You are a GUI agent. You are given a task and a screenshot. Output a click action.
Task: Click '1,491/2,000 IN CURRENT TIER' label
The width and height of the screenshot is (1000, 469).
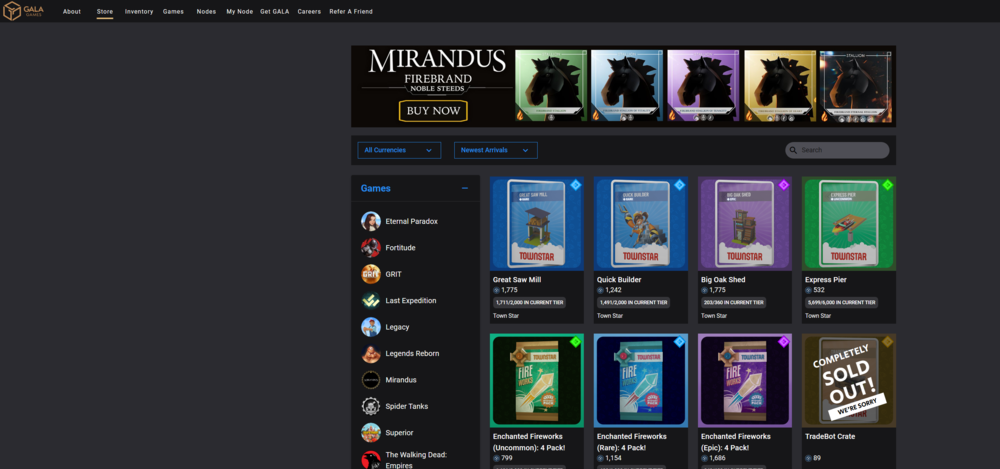(633, 302)
